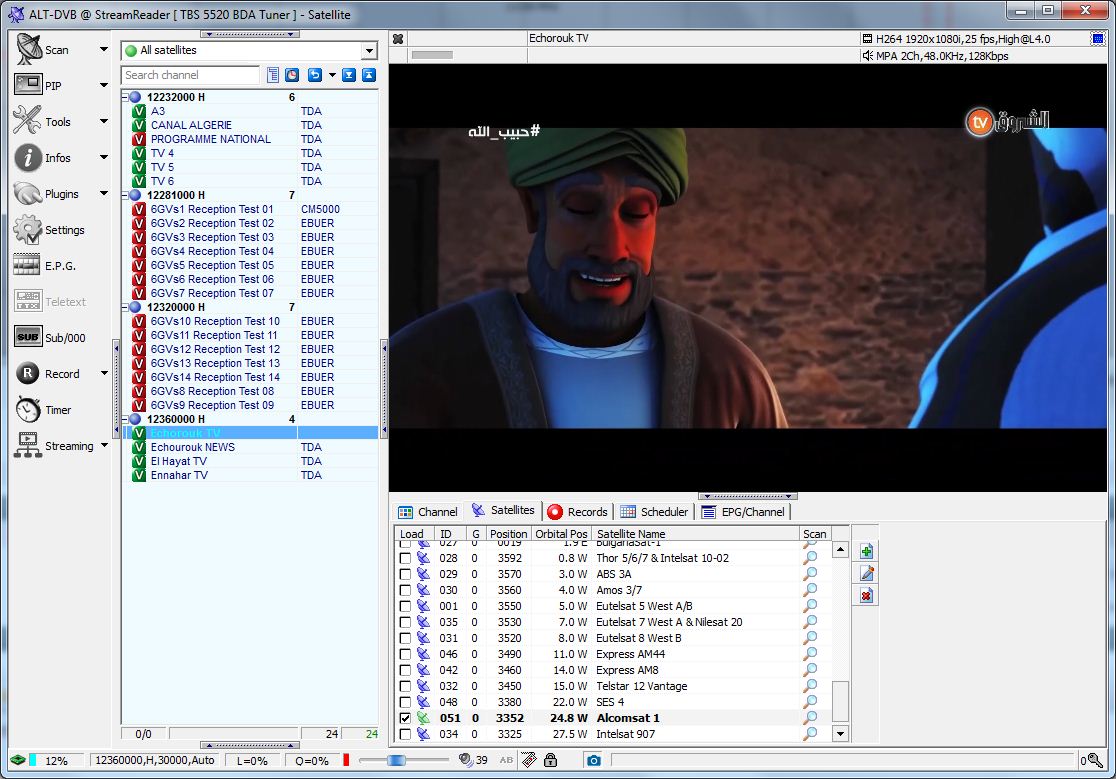
Task: Select the CANAL ALGERIE channel
Action: (191, 125)
